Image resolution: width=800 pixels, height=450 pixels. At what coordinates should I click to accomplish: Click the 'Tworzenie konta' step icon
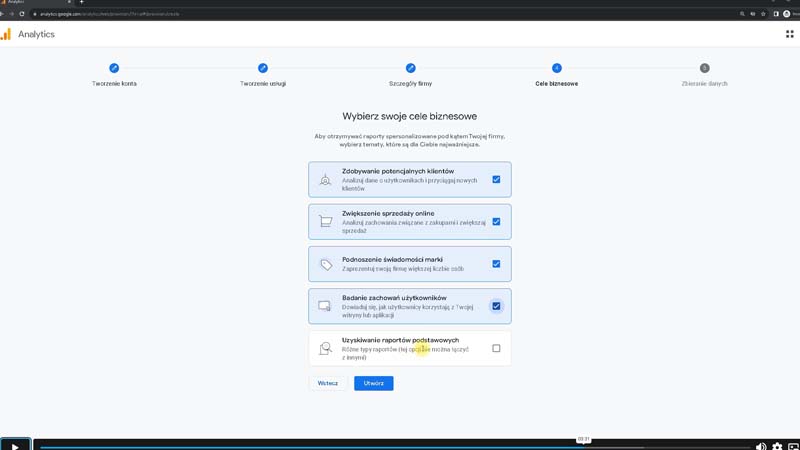(114, 68)
